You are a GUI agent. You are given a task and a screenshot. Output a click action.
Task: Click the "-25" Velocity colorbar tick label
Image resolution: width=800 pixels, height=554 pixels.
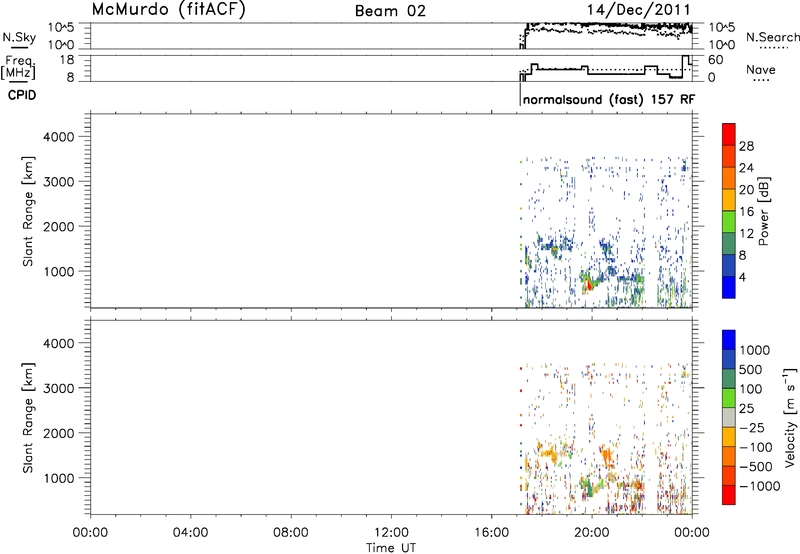(752, 427)
